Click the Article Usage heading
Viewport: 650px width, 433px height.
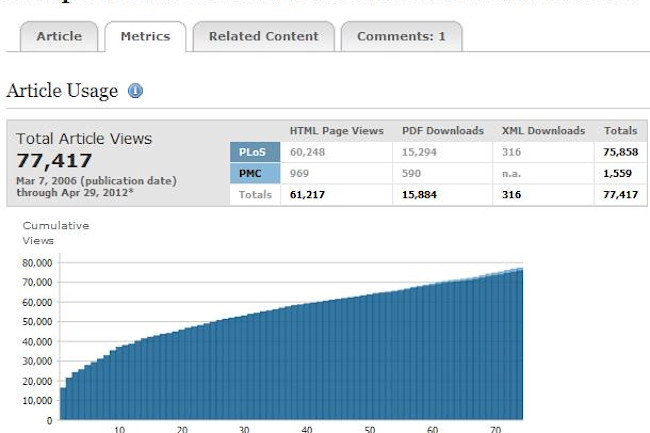62,91
